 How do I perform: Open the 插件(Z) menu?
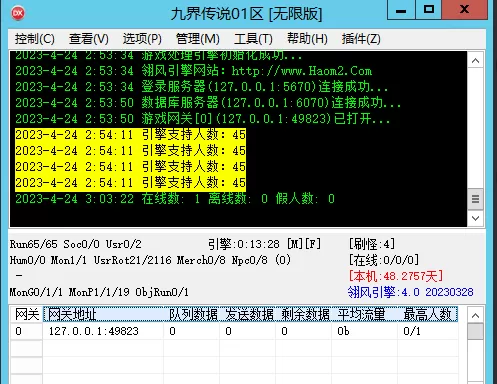click(361, 39)
